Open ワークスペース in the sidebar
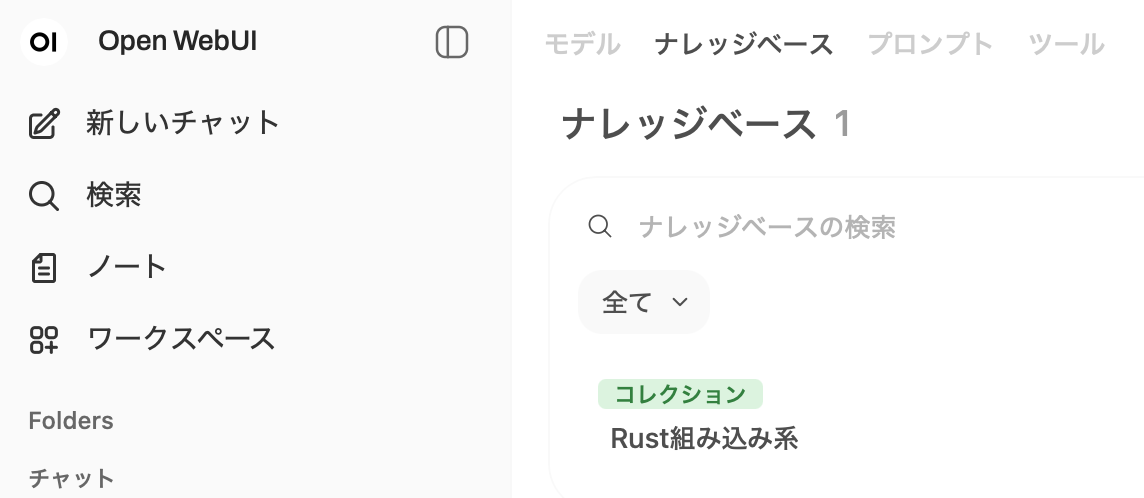Screen dimensions: 1144x498 181,340
